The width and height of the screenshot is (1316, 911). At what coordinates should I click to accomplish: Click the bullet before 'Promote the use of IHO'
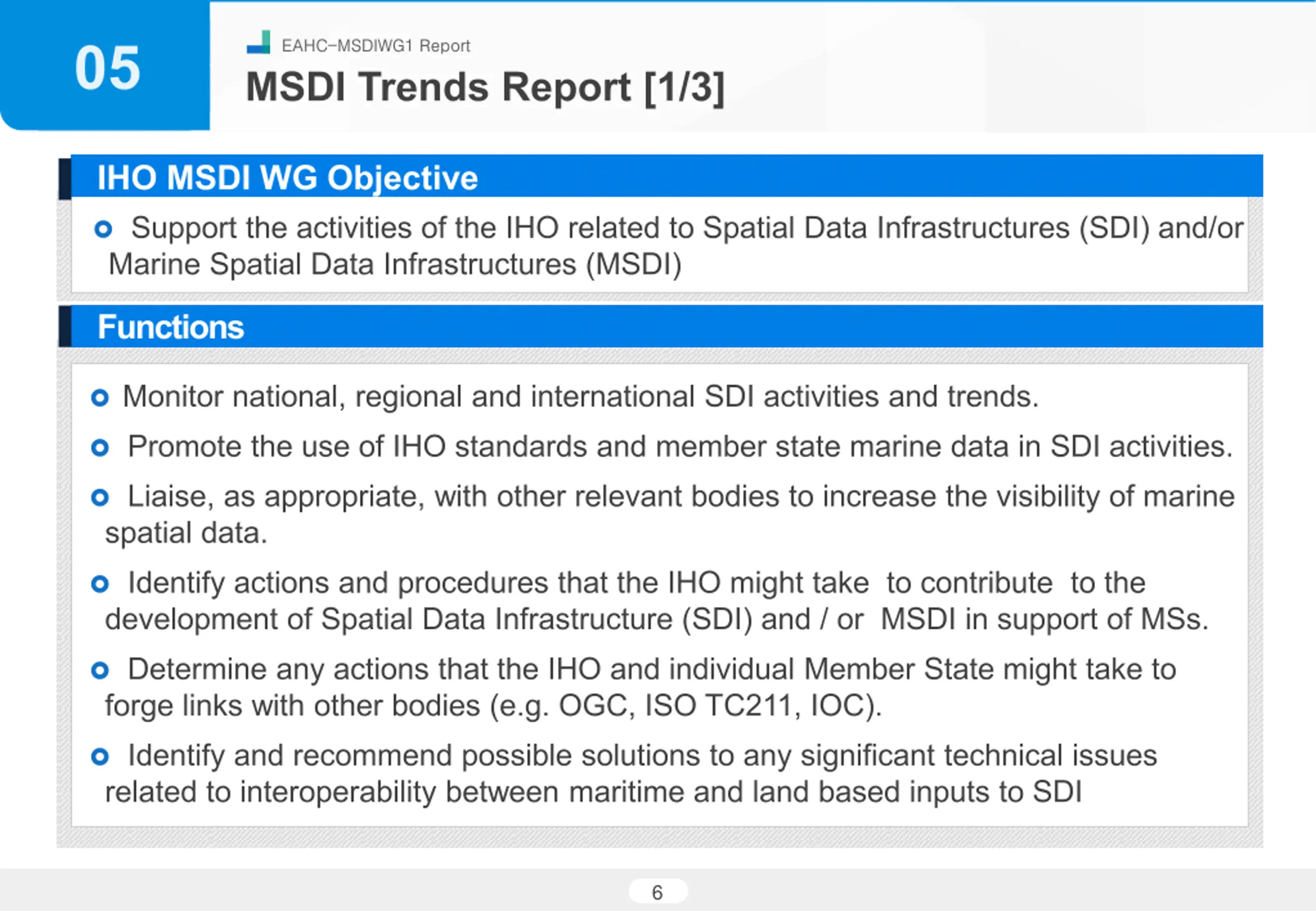point(100,447)
